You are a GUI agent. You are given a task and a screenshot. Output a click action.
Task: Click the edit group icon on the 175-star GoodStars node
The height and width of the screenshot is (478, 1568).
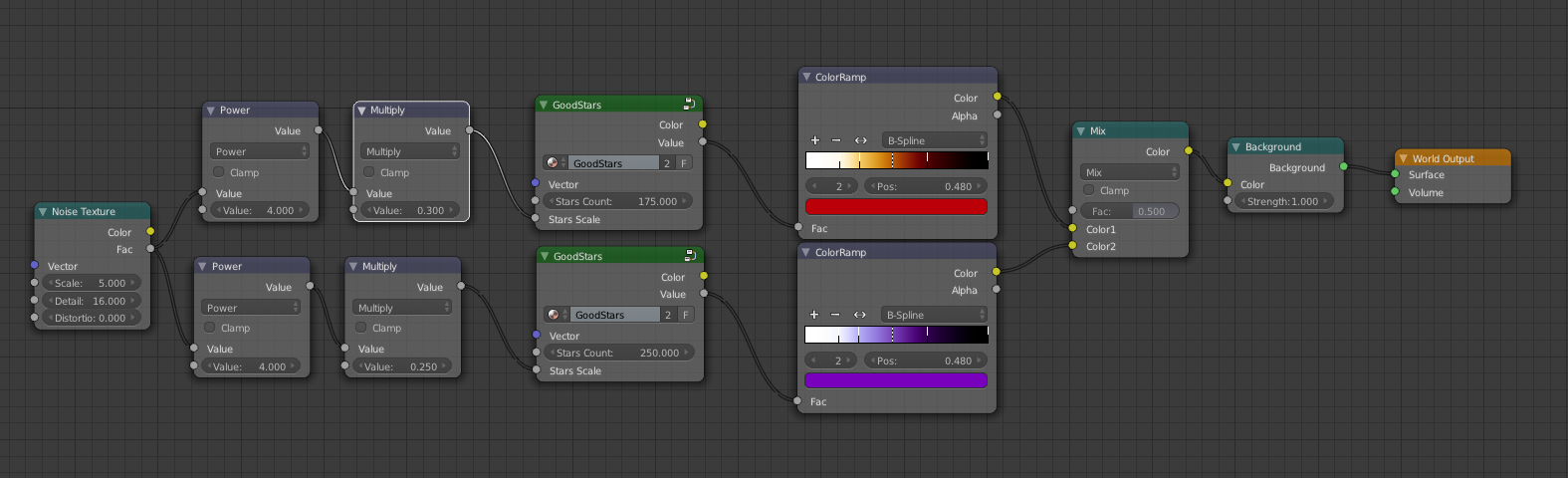[x=689, y=104]
